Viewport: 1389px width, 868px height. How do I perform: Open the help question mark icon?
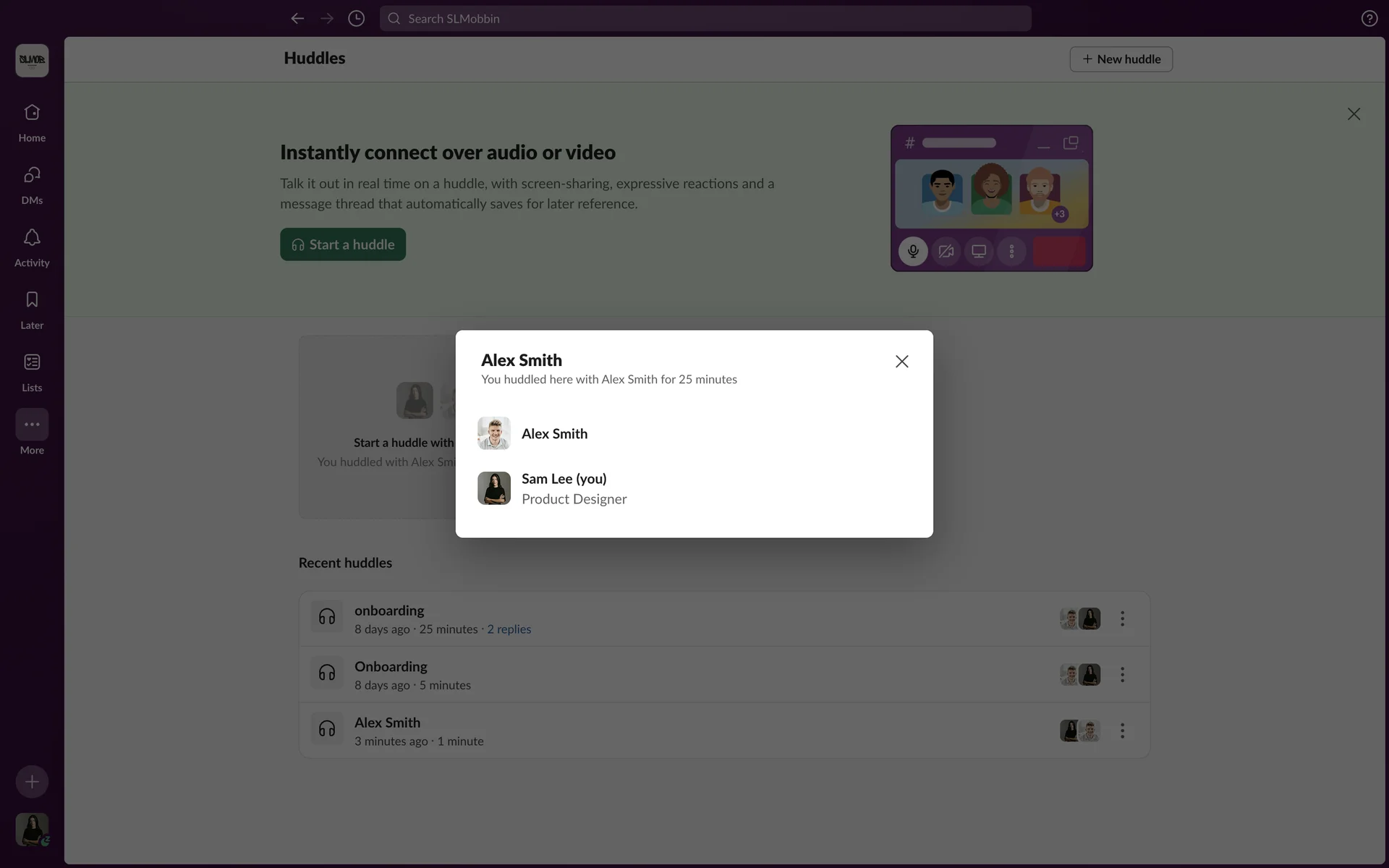click(x=1369, y=19)
